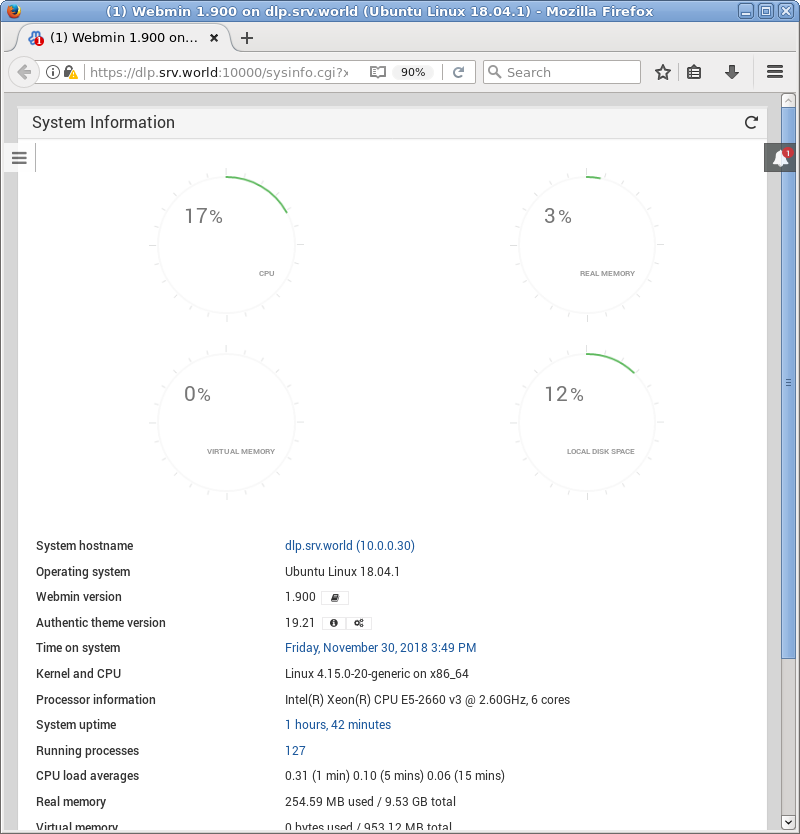Close the Webmin browser tab
The width and height of the screenshot is (800, 834).
[x=214, y=38]
